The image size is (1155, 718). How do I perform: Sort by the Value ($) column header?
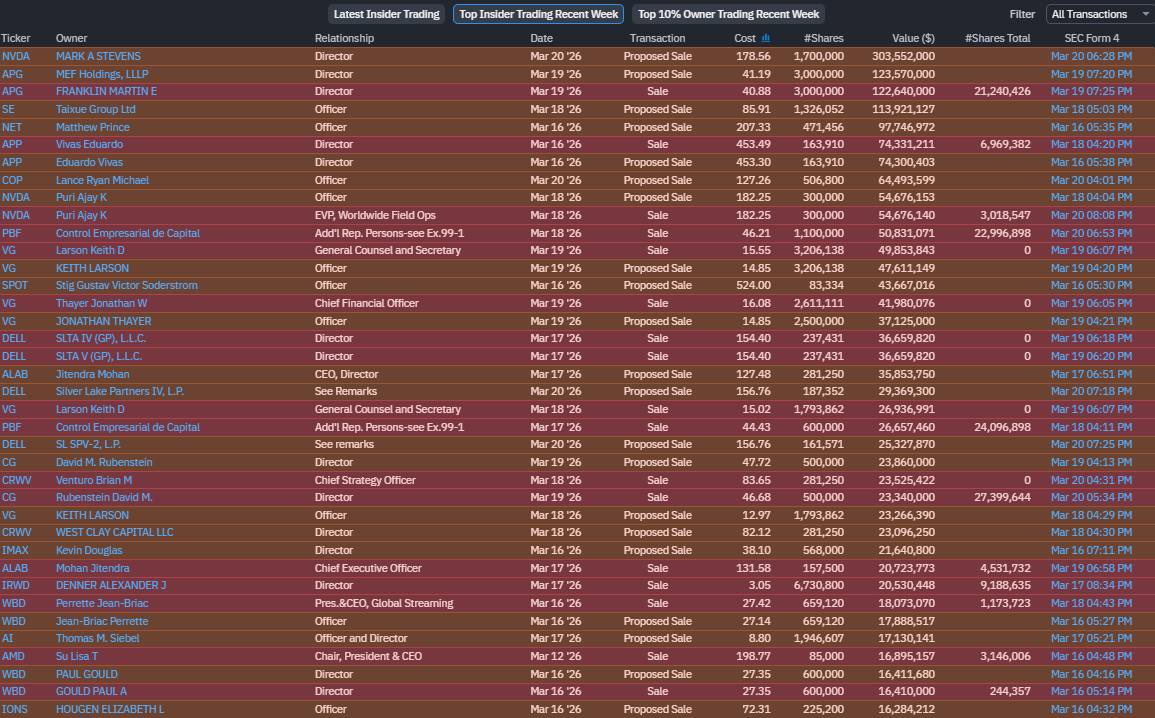click(x=913, y=38)
